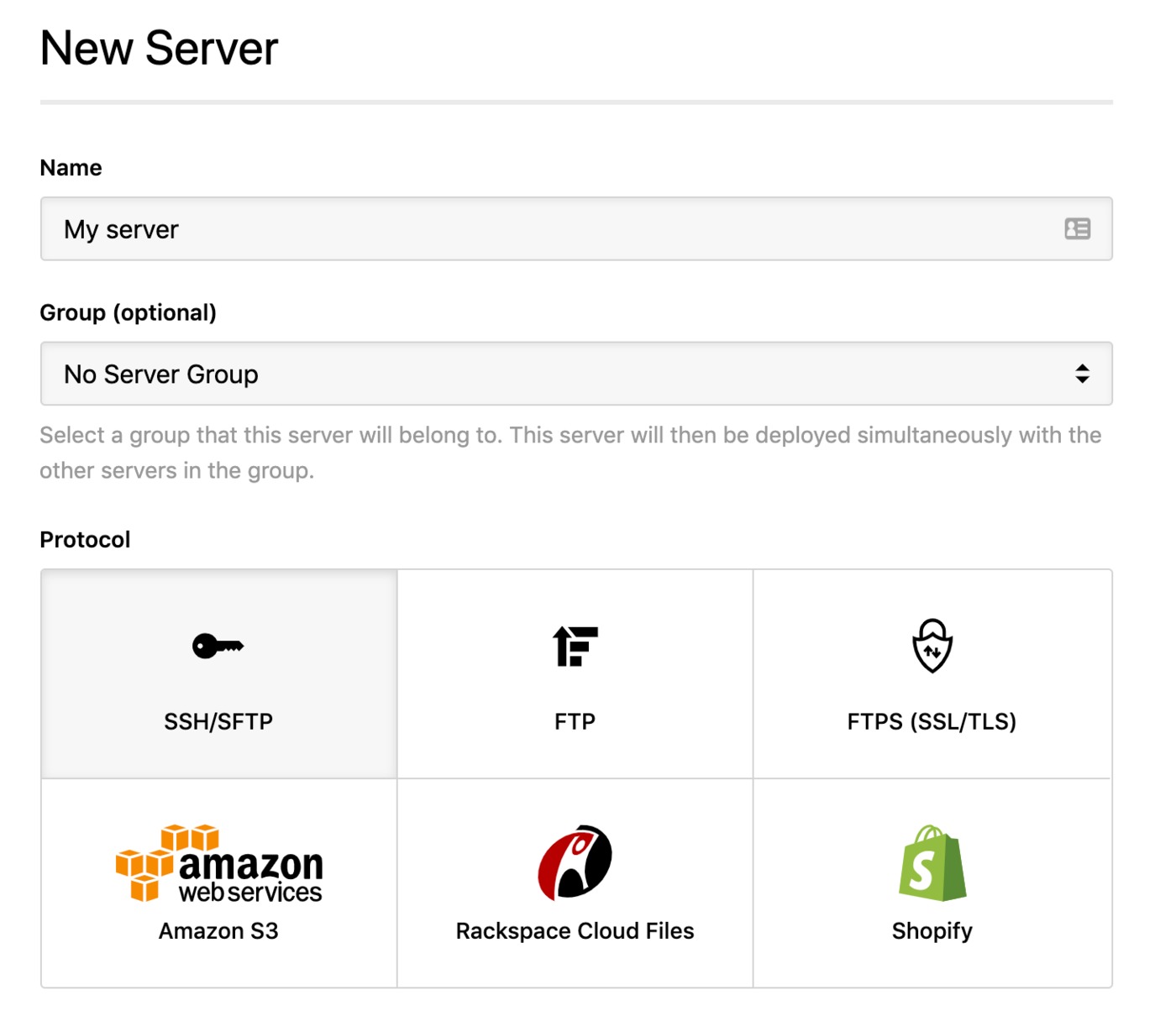Click the Rackspace Cloud Files logo
Viewport: 1176px width, 1016px height.
click(x=575, y=862)
